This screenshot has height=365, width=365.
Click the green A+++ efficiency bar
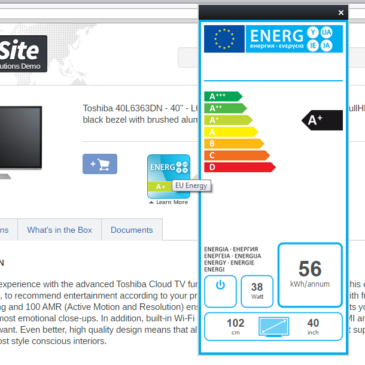(223, 96)
